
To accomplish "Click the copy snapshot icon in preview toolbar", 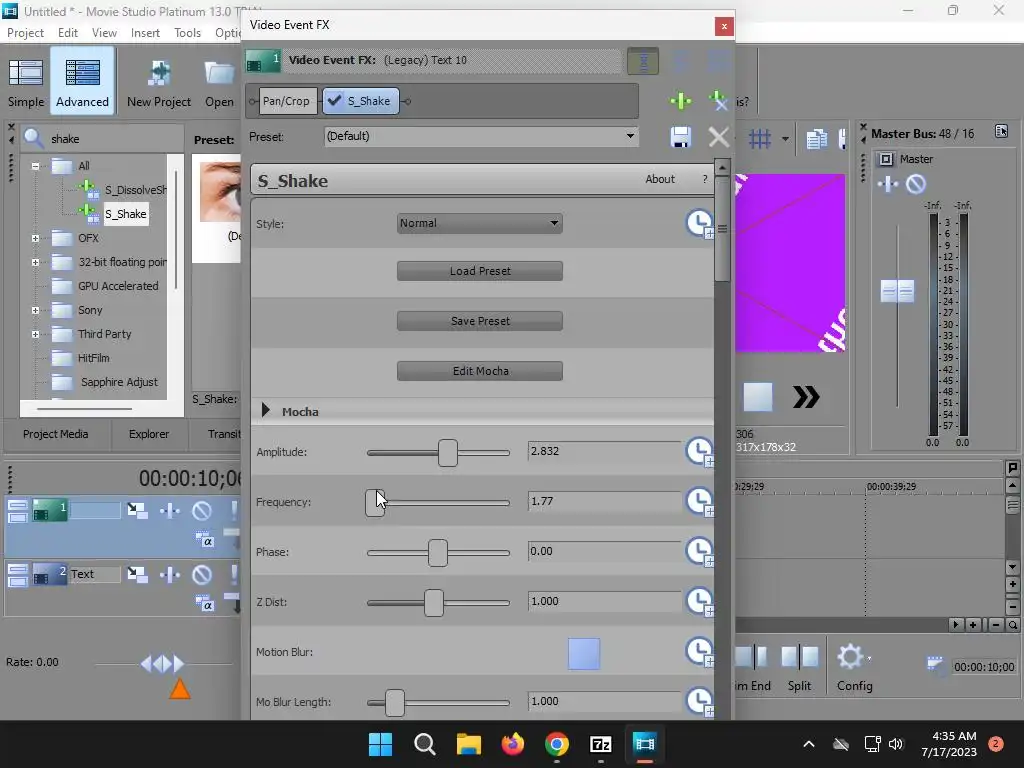I will click(816, 138).
